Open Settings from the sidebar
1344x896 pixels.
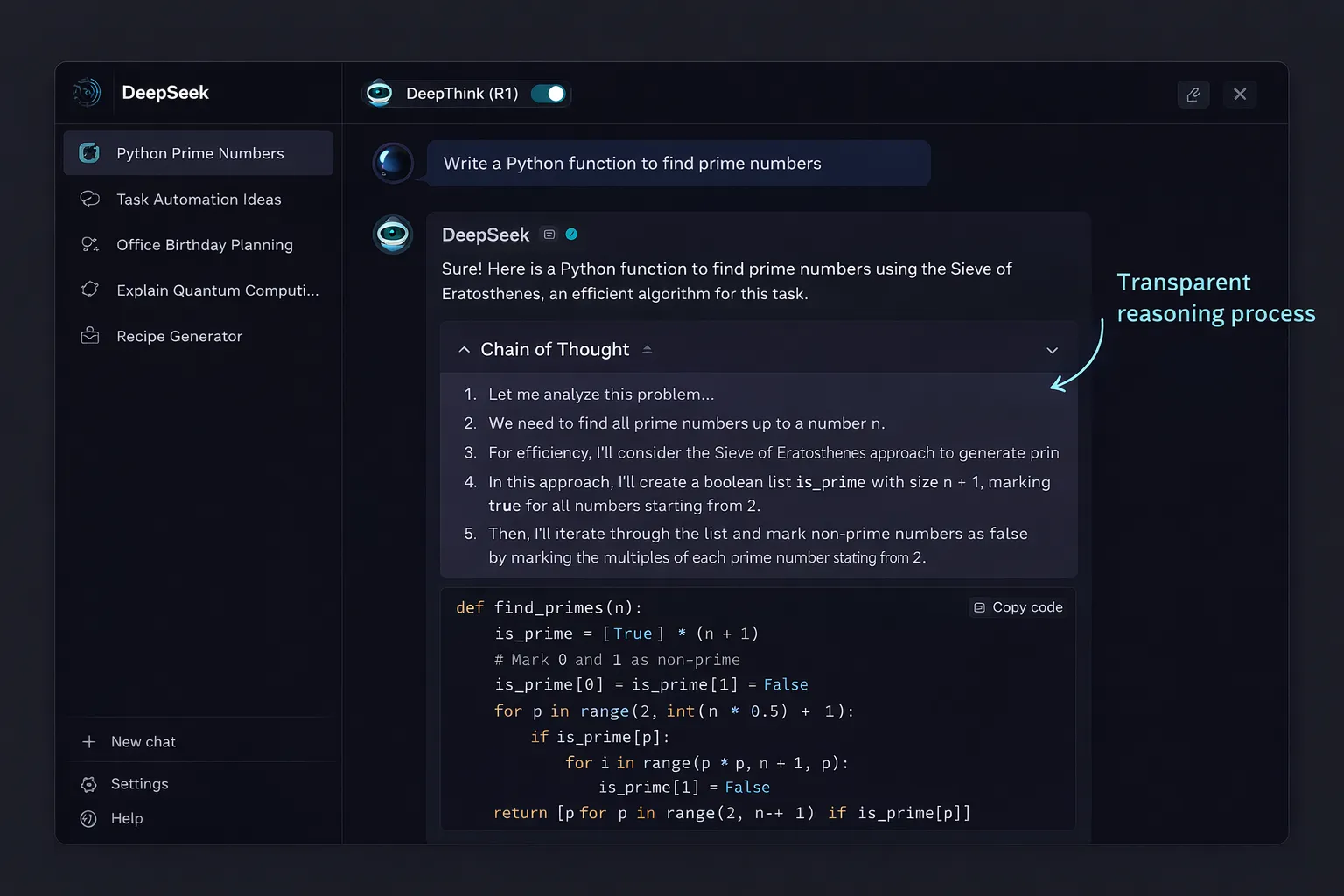(x=139, y=783)
